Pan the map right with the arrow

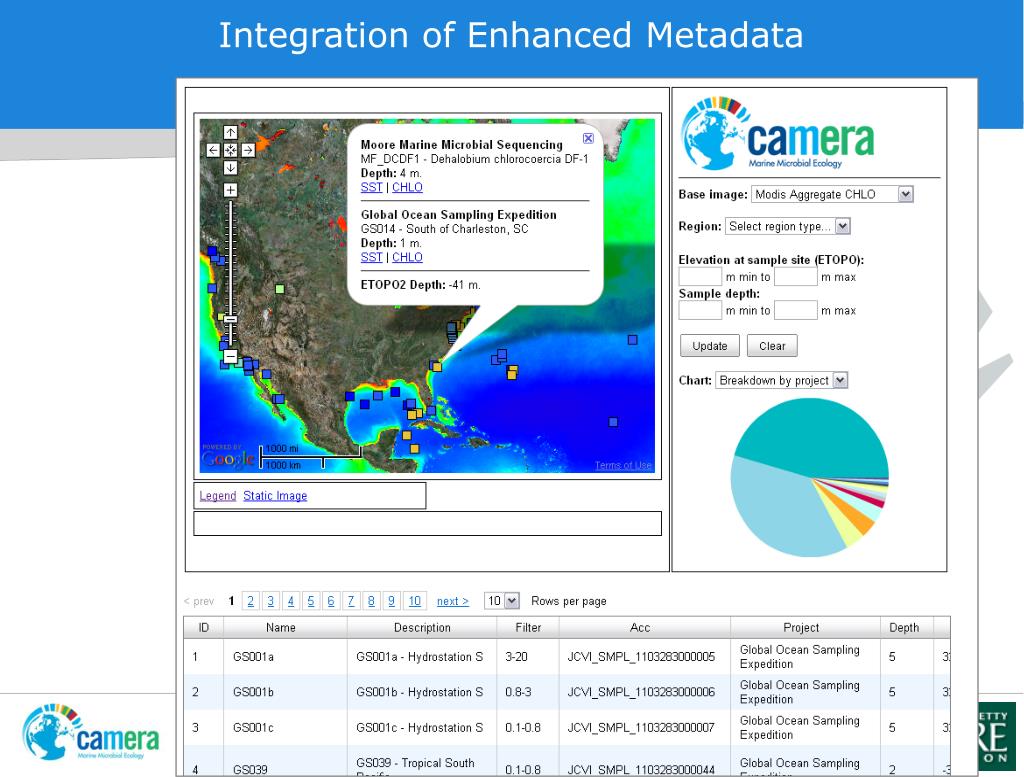pos(247,150)
